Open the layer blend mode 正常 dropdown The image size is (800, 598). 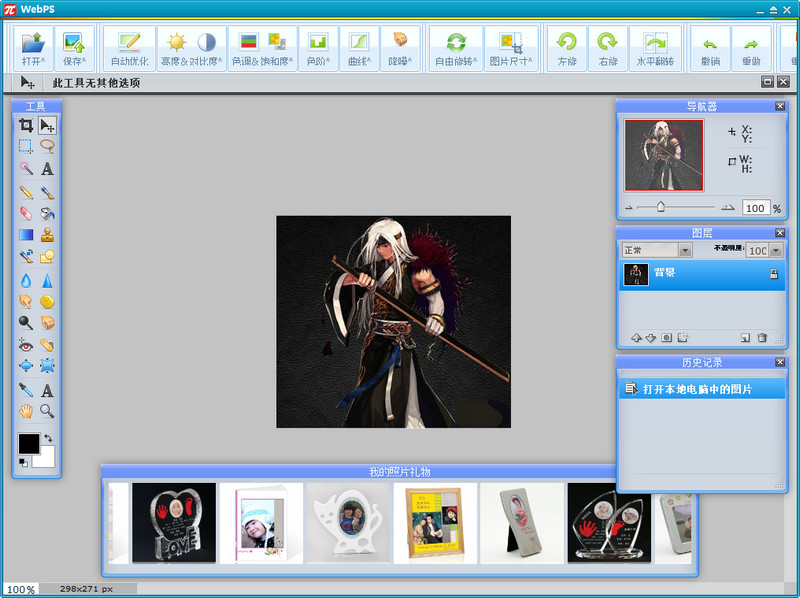[x=657, y=250]
